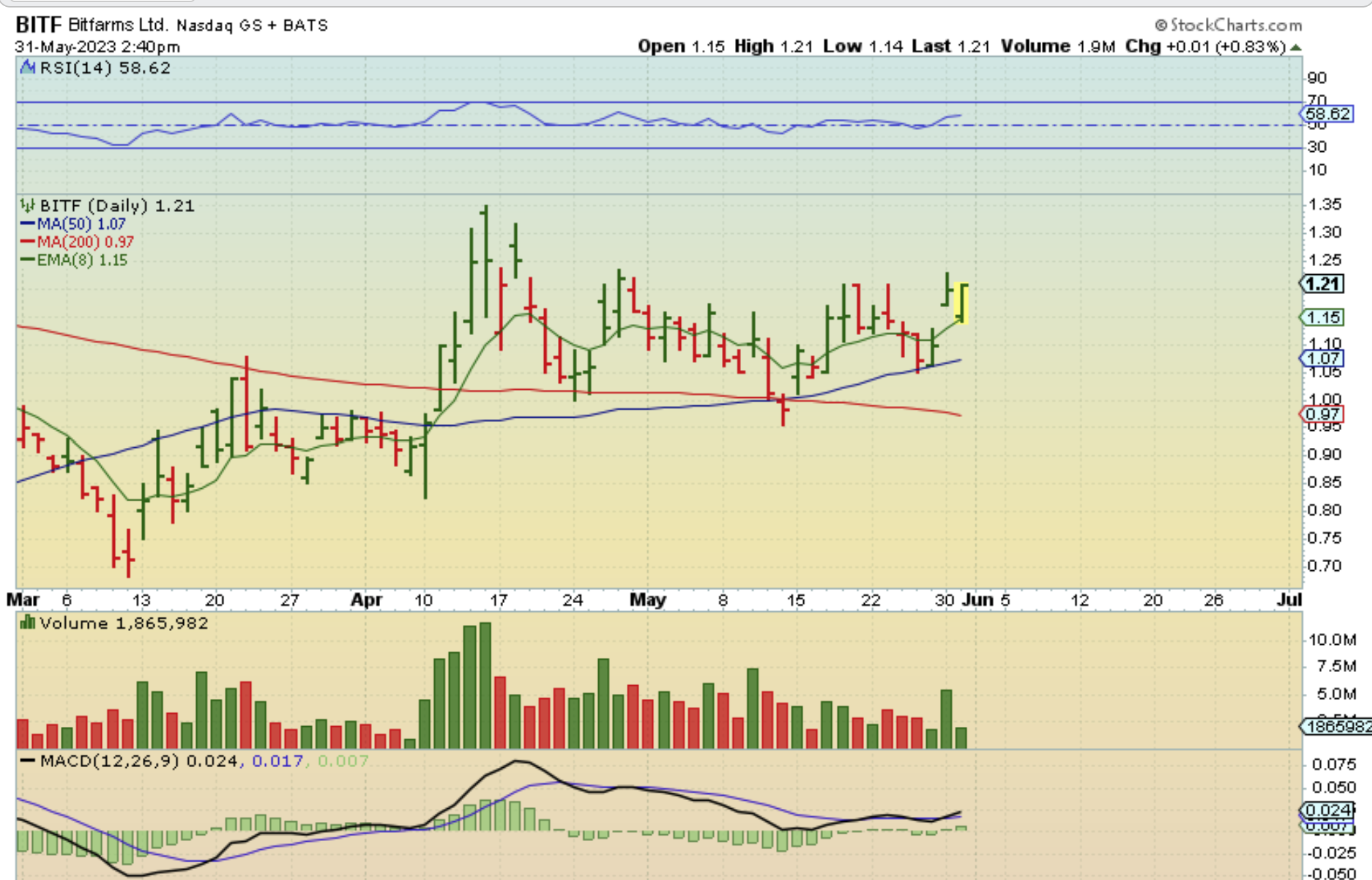Viewport: 1372px width, 880px height.
Task: Click the May label on date axis
Action: point(647,600)
